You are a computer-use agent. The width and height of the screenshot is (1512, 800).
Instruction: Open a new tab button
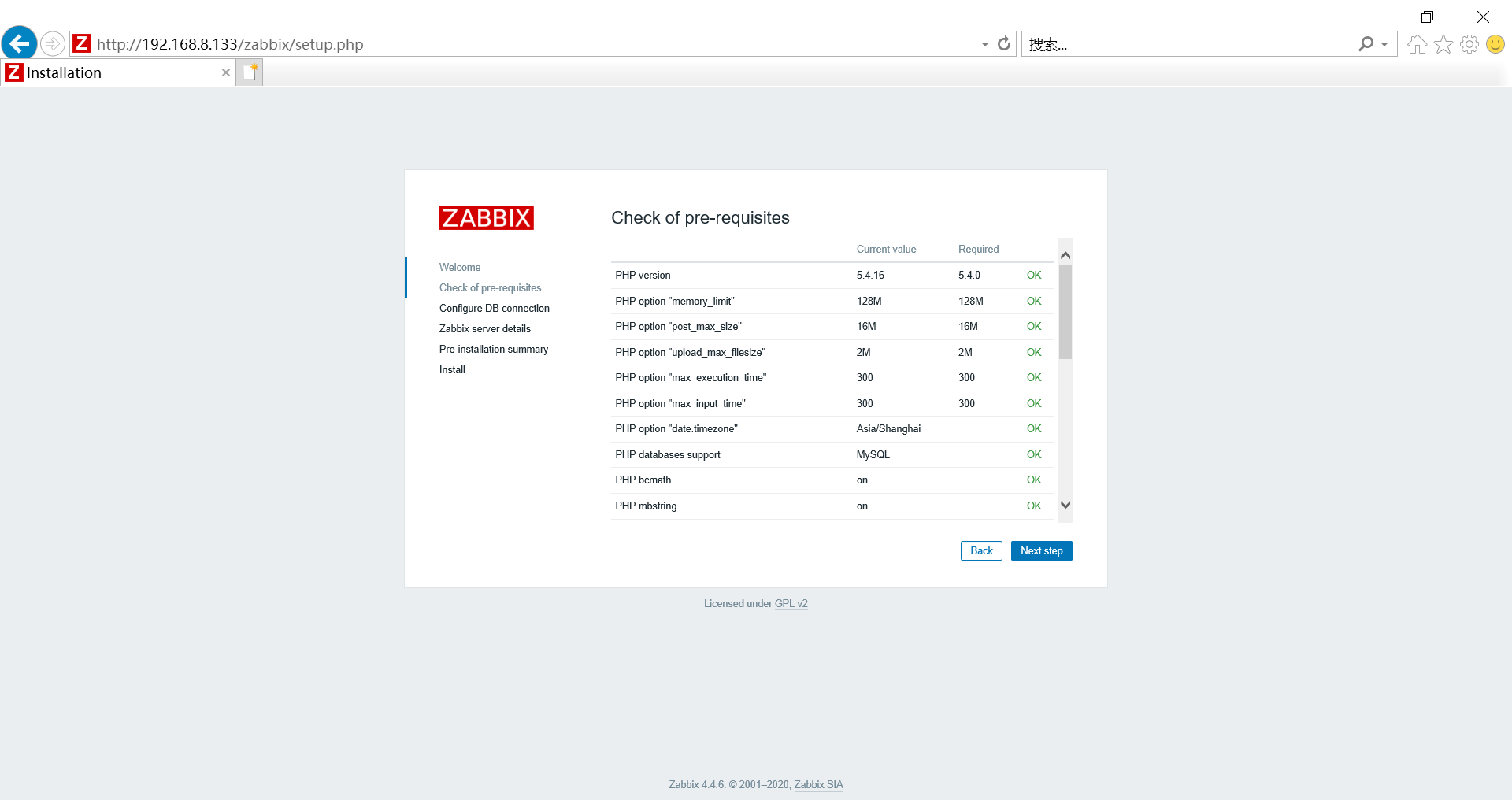pyautogui.click(x=250, y=72)
